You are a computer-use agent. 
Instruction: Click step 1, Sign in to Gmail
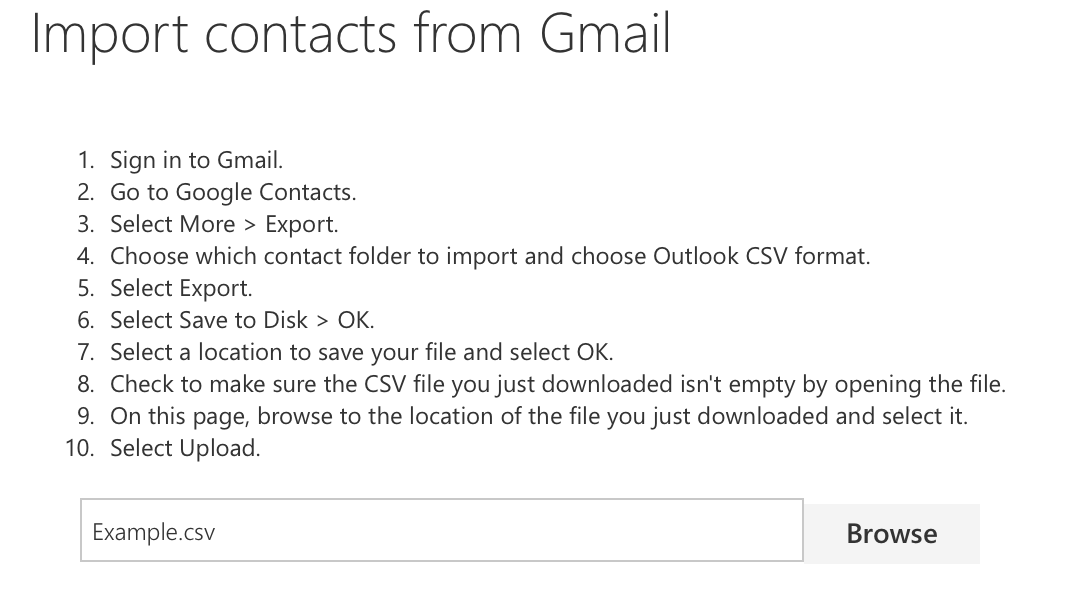point(196,160)
